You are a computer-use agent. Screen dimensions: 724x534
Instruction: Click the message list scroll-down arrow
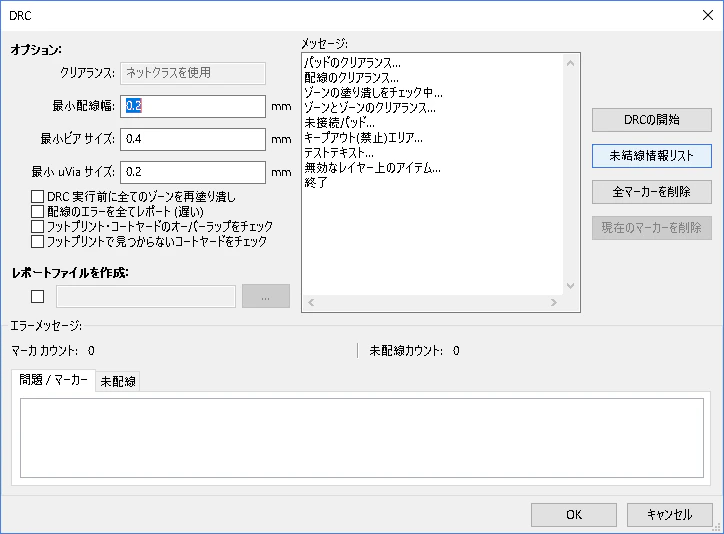point(570,286)
